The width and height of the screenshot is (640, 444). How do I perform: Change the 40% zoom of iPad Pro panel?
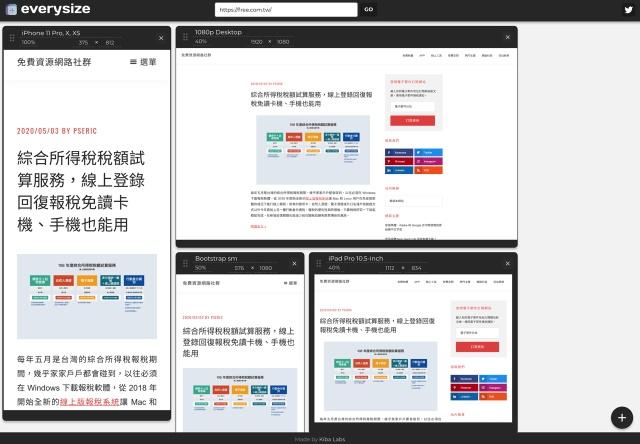tap(334, 268)
